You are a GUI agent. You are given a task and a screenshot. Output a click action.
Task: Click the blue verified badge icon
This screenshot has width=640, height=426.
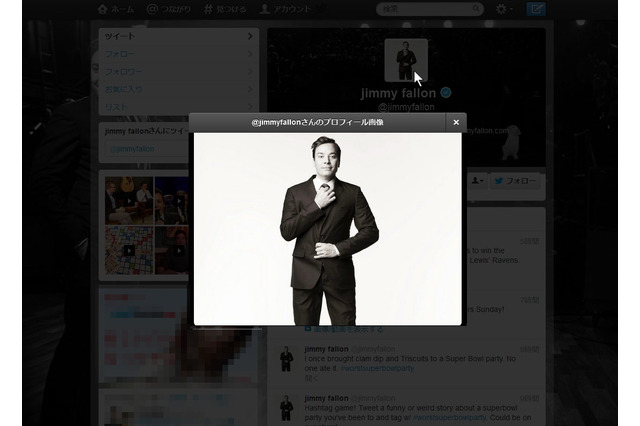pos(446,92)
